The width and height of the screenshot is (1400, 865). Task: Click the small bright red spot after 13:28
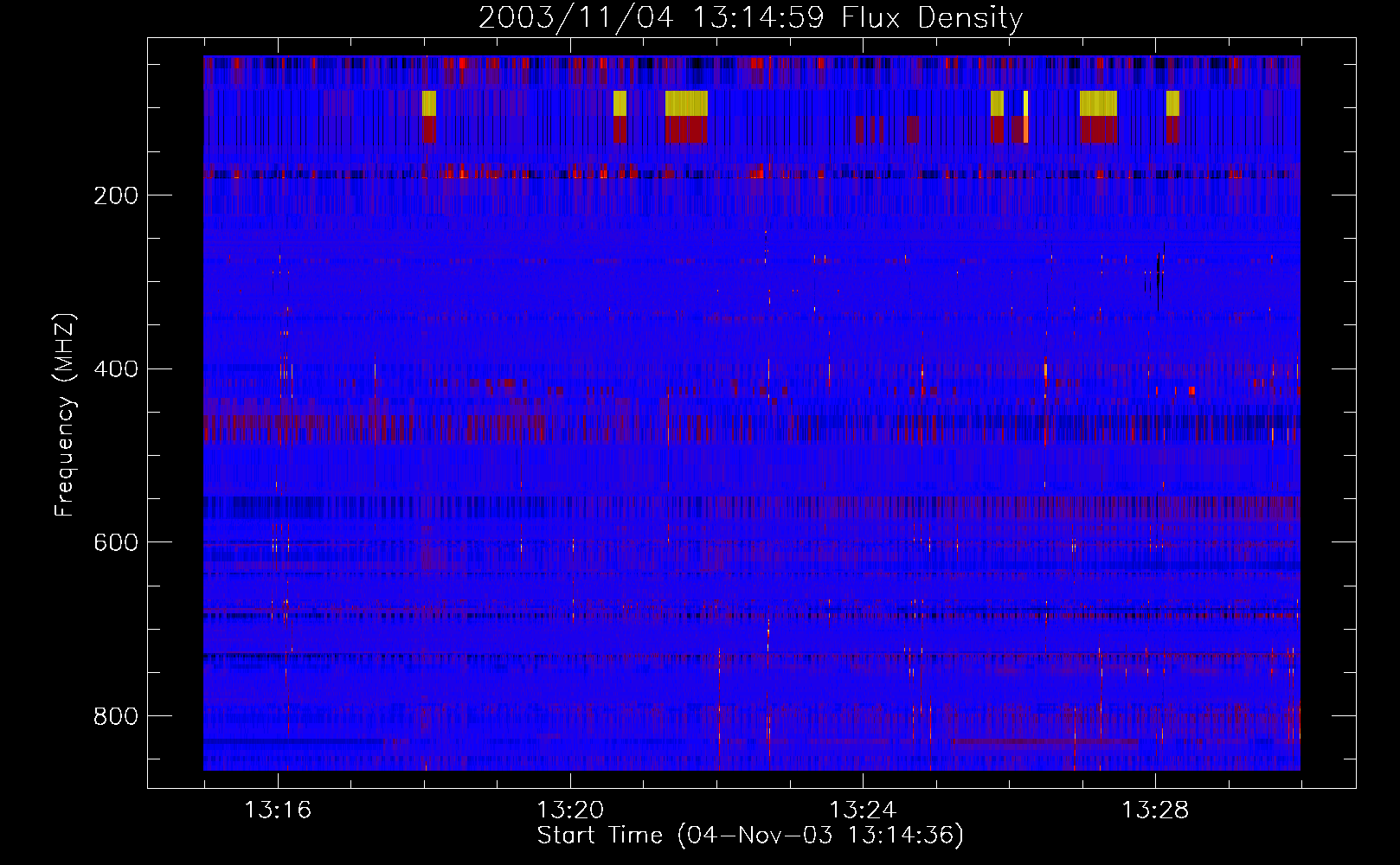1191,391
